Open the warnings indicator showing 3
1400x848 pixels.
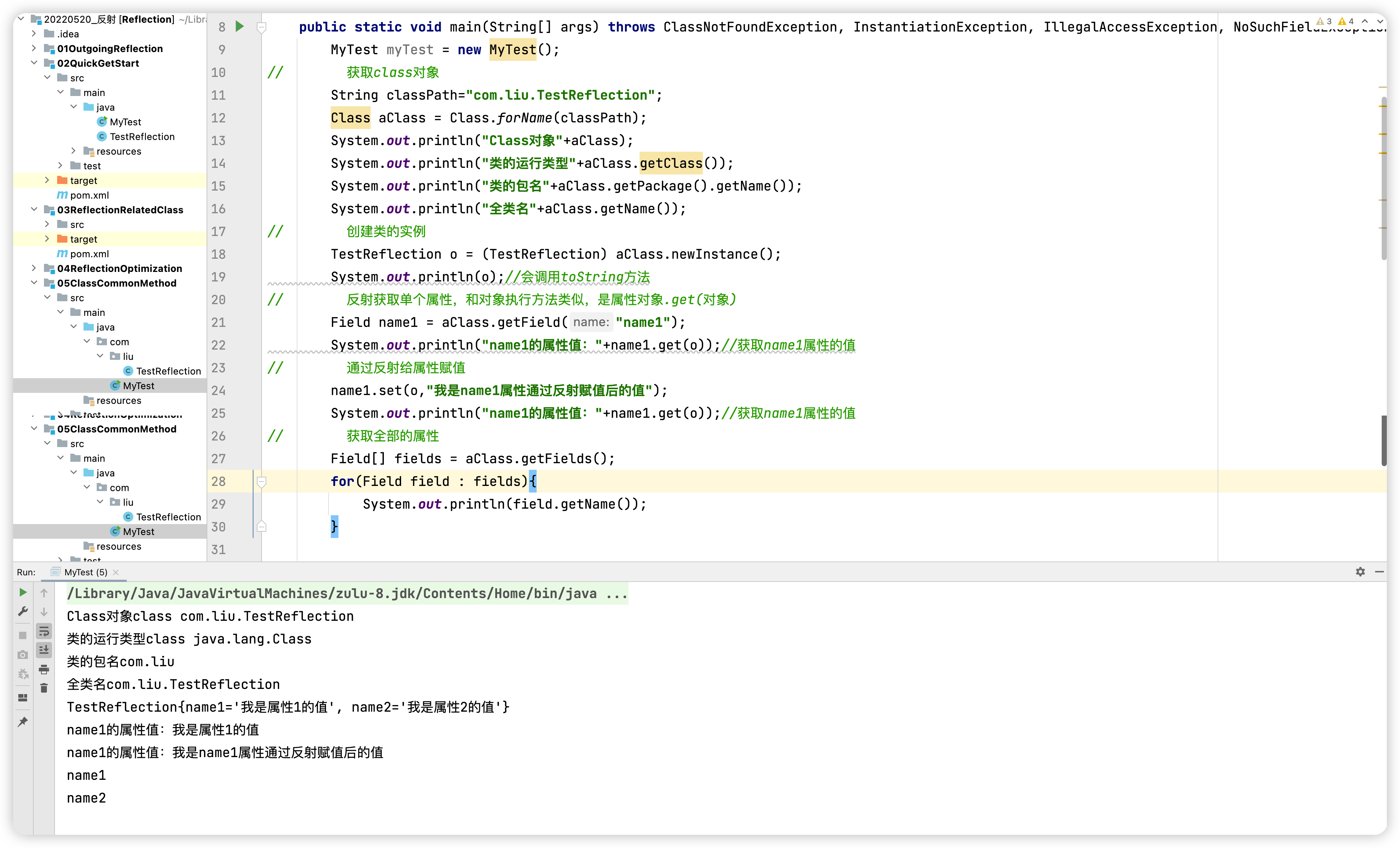click(1324, 22)
